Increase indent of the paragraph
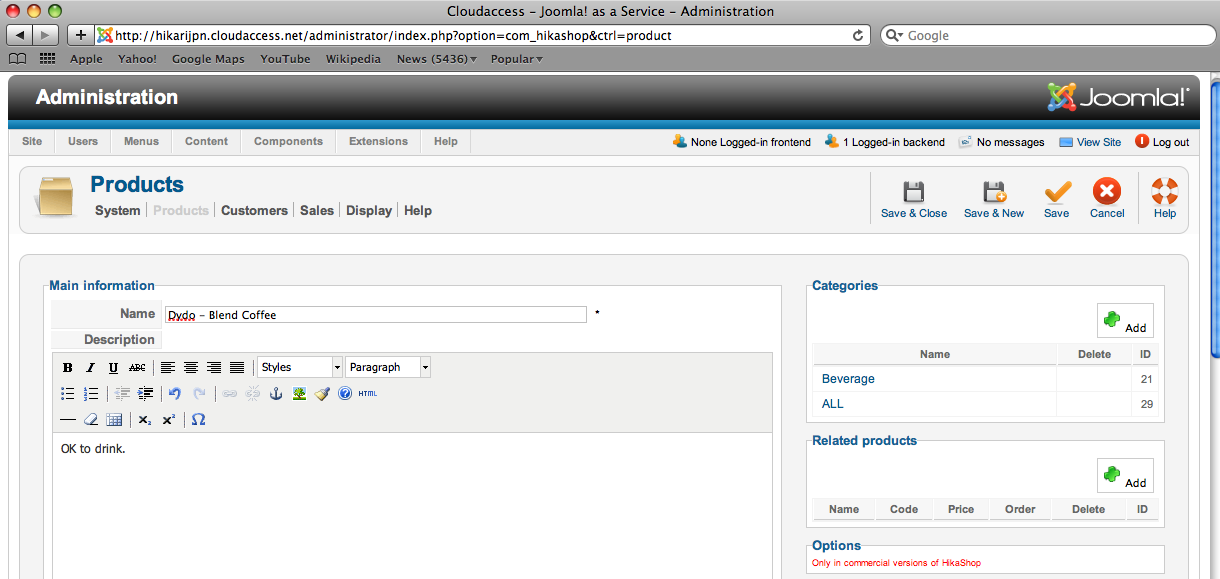This screenshot has width=1220, height=579. tap(145, 393)
